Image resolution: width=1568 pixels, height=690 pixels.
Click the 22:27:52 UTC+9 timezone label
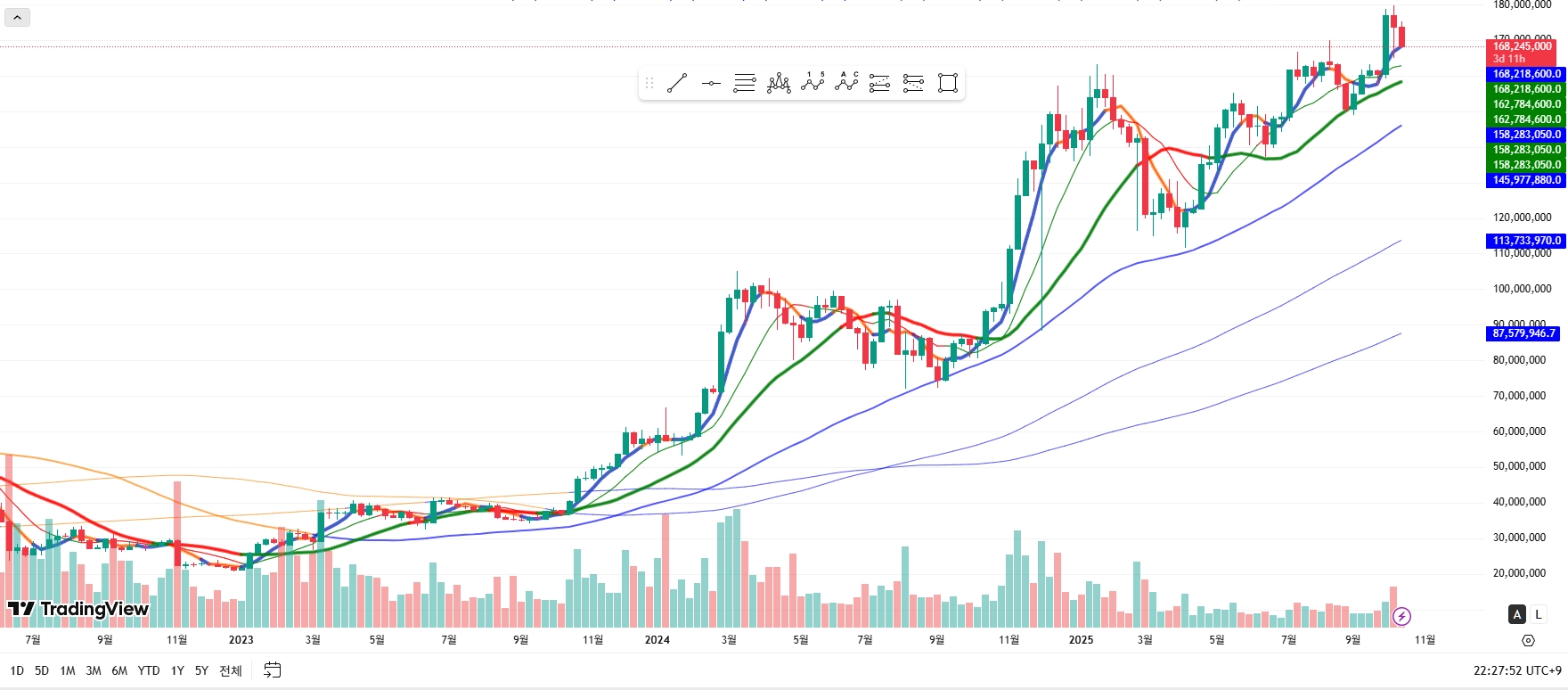point(1517,670)
